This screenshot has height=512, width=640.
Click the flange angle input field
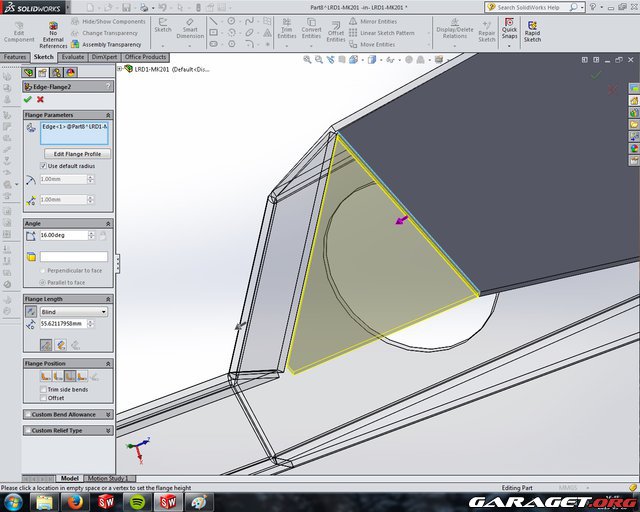(63, 235)
